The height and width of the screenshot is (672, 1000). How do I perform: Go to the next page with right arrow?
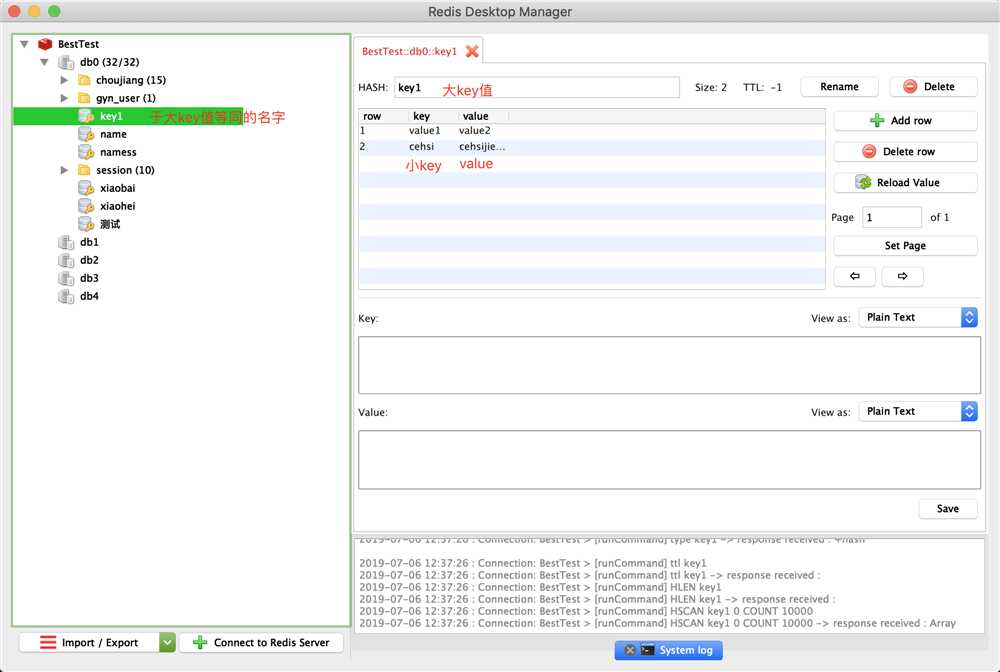tap(902, 276)
